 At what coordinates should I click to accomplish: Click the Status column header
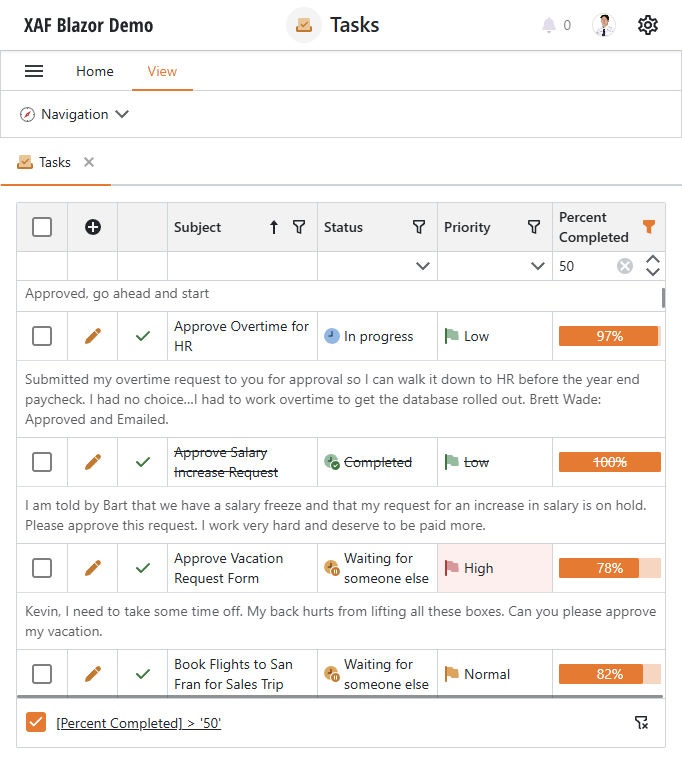(343, 227)
